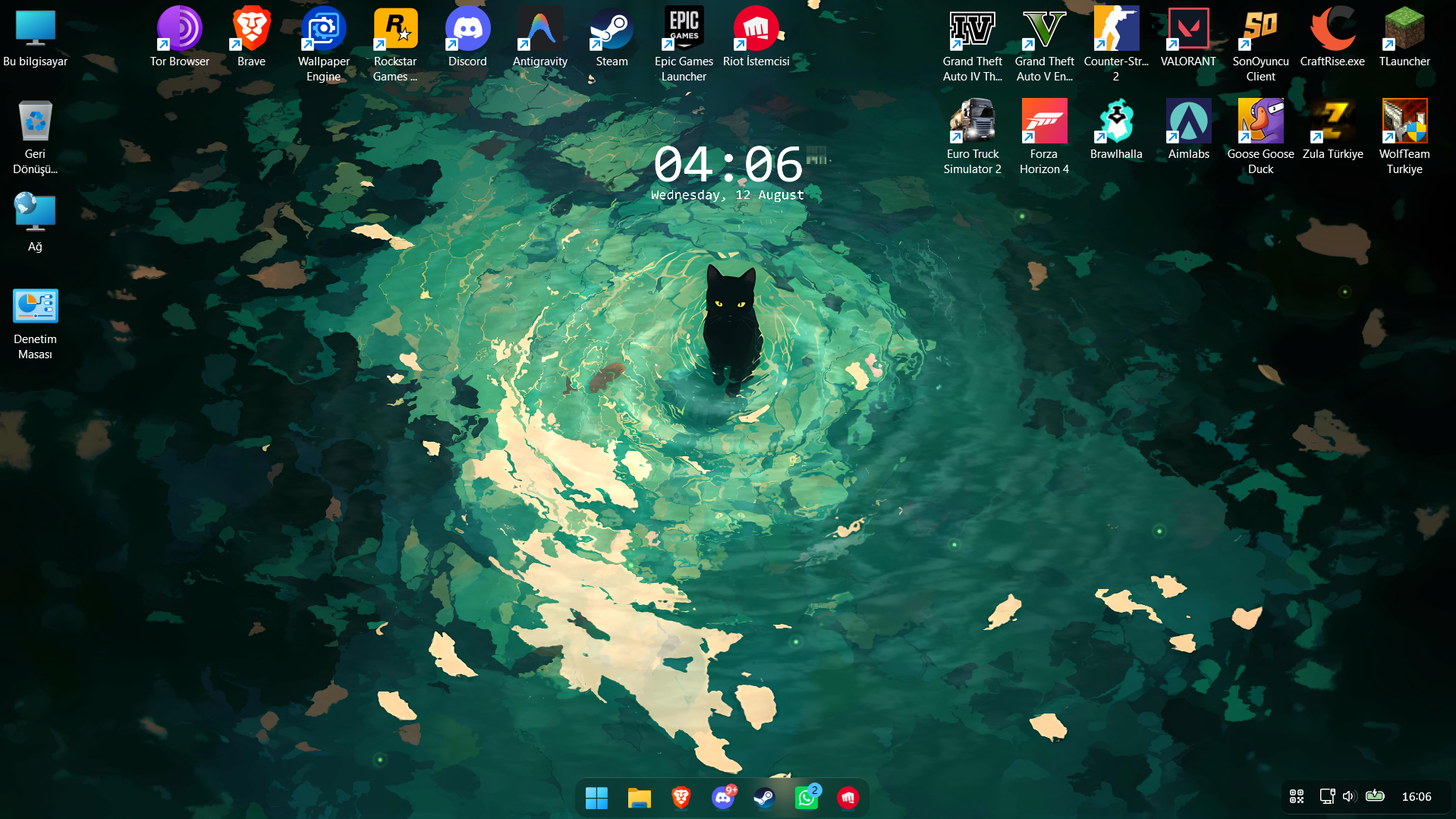Open the Epic Games Launcher shortcut
Image resolution: width=1456 pixels, height=819 pixels.
[x=684, y=45]
